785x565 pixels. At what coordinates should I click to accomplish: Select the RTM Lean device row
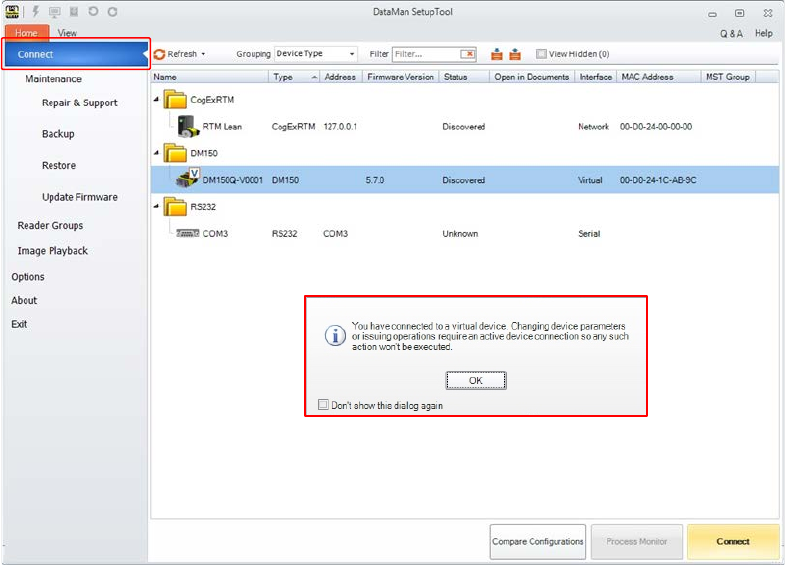(465, 126)
